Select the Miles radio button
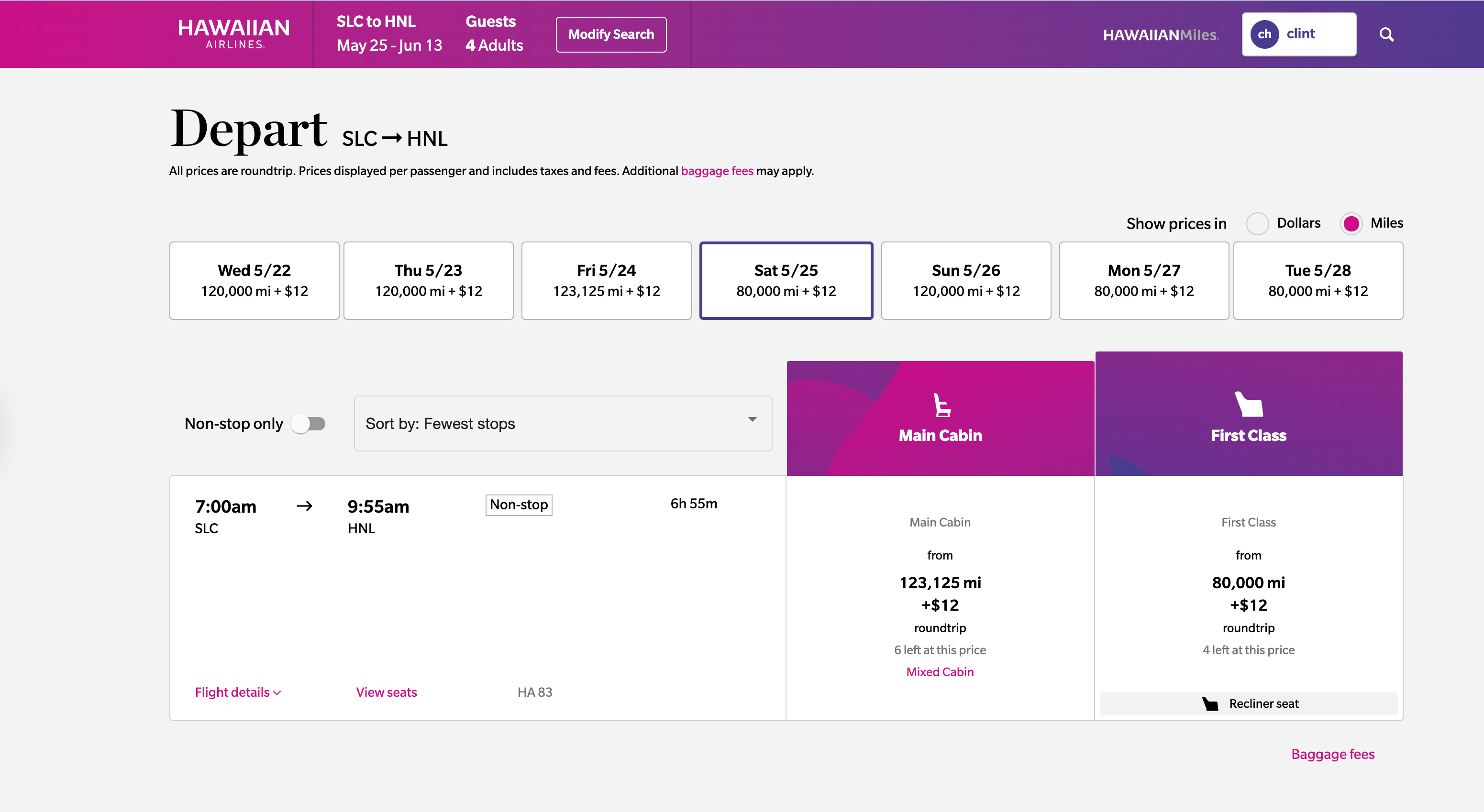 pyautogui.click(x=1352, y=223)
